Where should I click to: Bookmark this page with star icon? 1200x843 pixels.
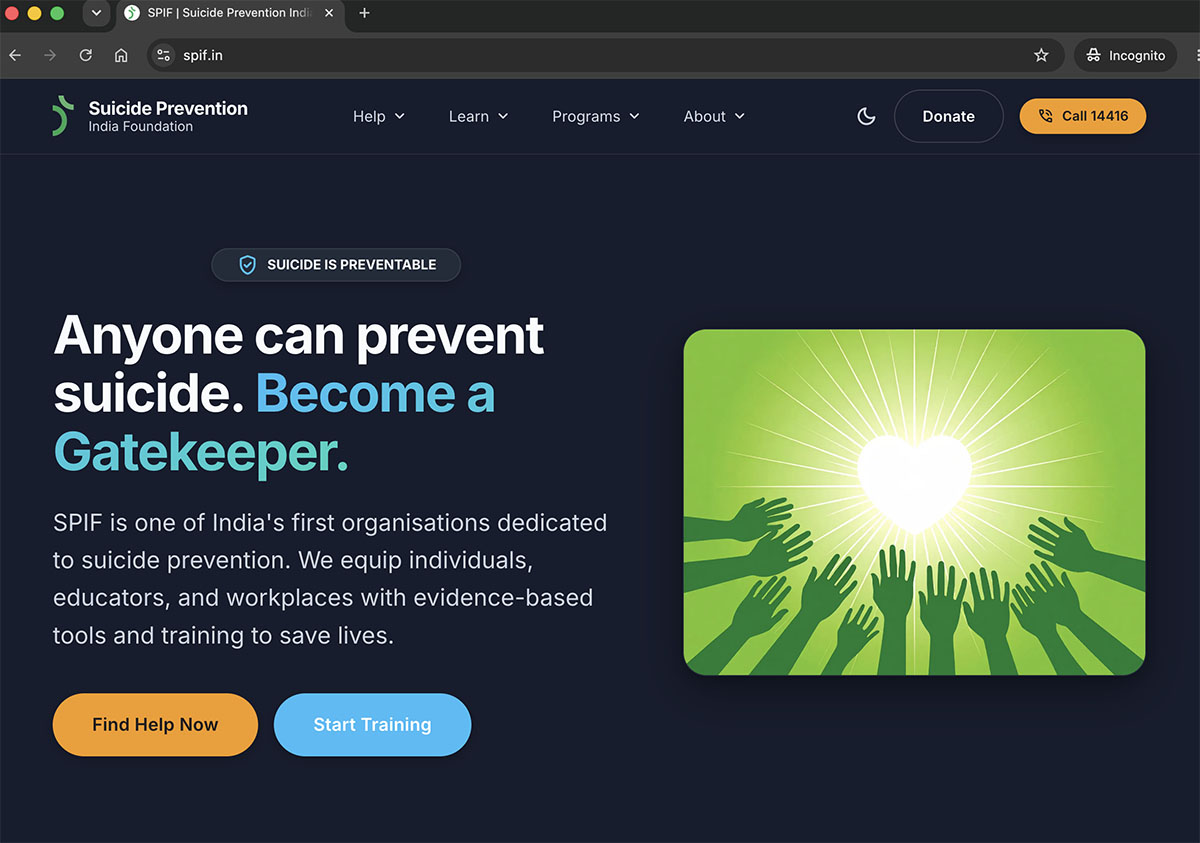[1041, 56]
